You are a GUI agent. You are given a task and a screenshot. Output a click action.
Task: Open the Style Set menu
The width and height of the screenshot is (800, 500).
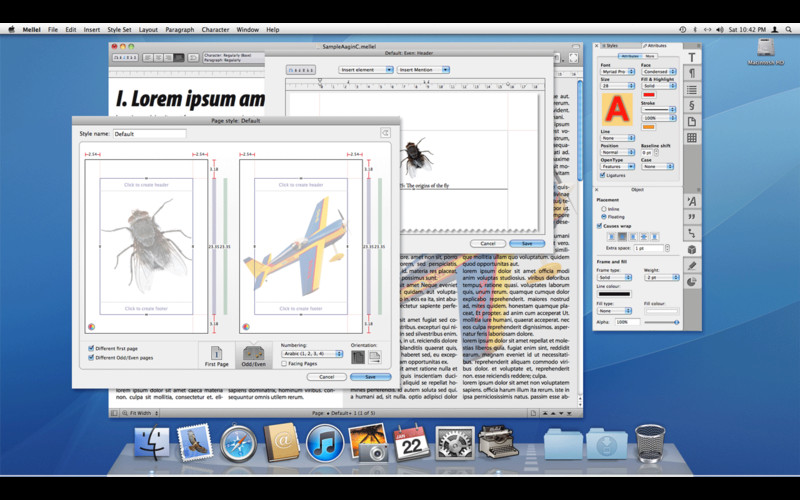pyautogui.click(x=119, y=30)
